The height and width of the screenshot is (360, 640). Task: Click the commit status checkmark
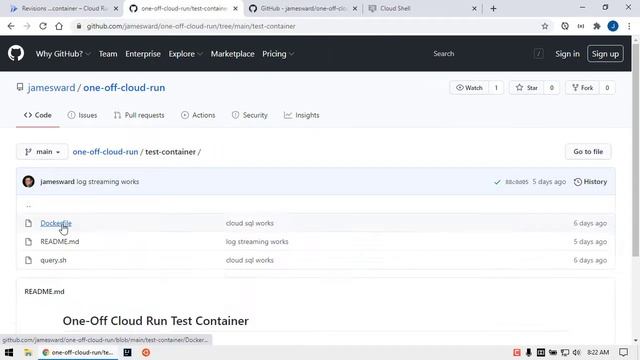point(497,182)
